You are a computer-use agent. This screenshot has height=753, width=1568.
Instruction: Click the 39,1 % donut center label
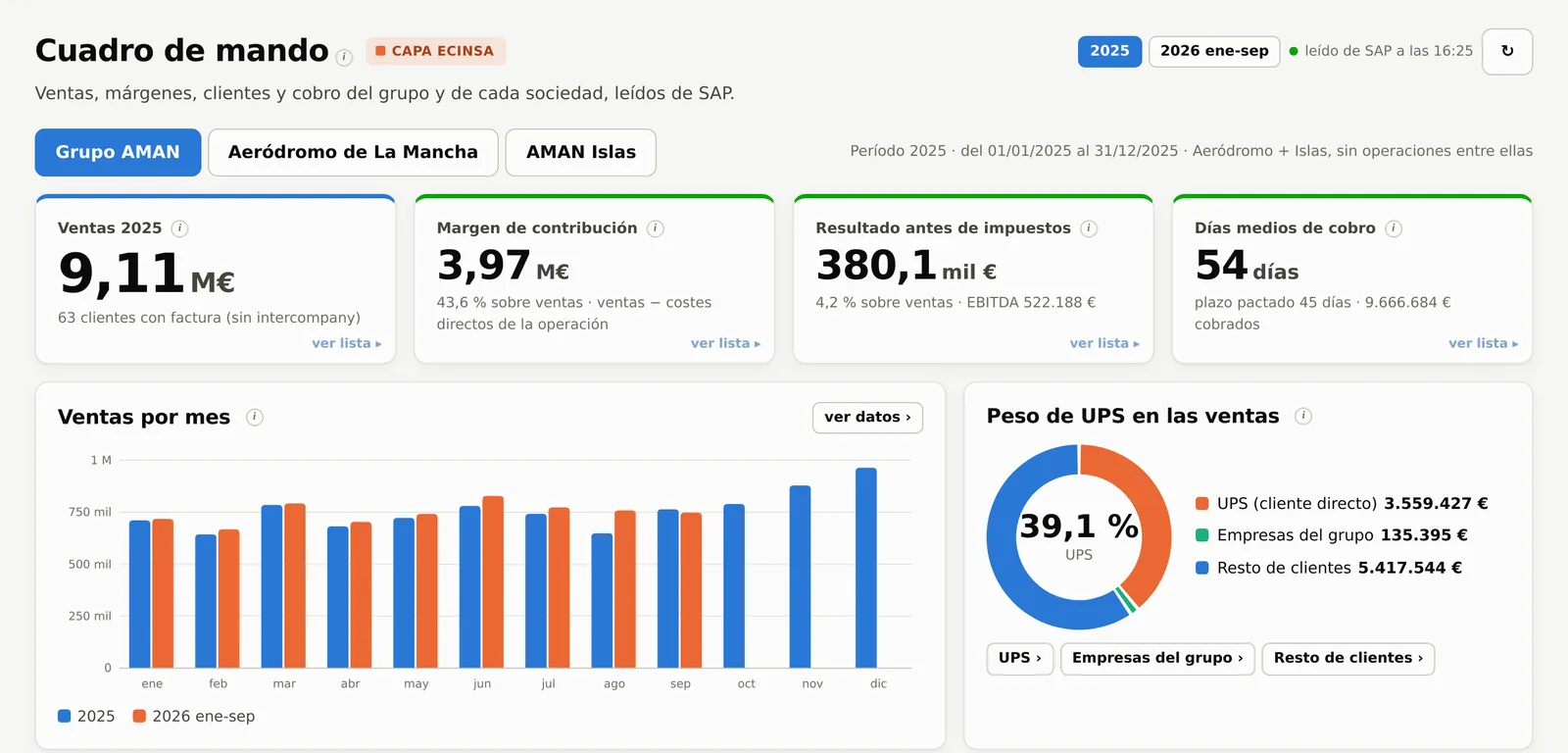pyautogui.click(x=1079, y=527)
